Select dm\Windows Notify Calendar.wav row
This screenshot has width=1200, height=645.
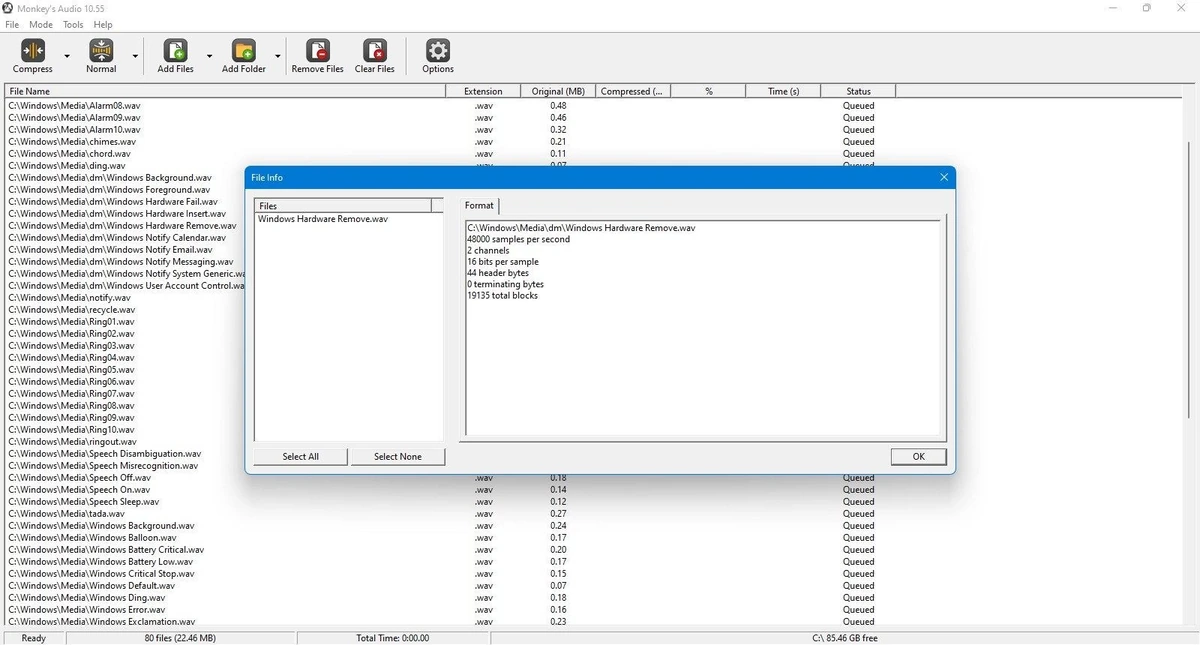pyautogui.click(x=117, y=237)
